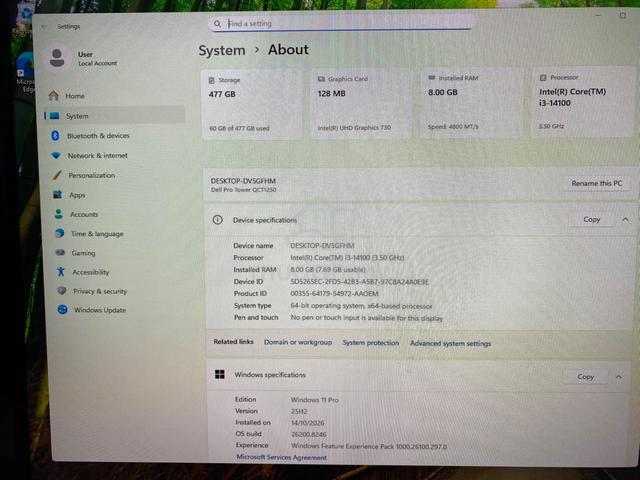Open Privacy & security shield icon
Viewport: 640px width, 480px height.
tap(62, 291)
